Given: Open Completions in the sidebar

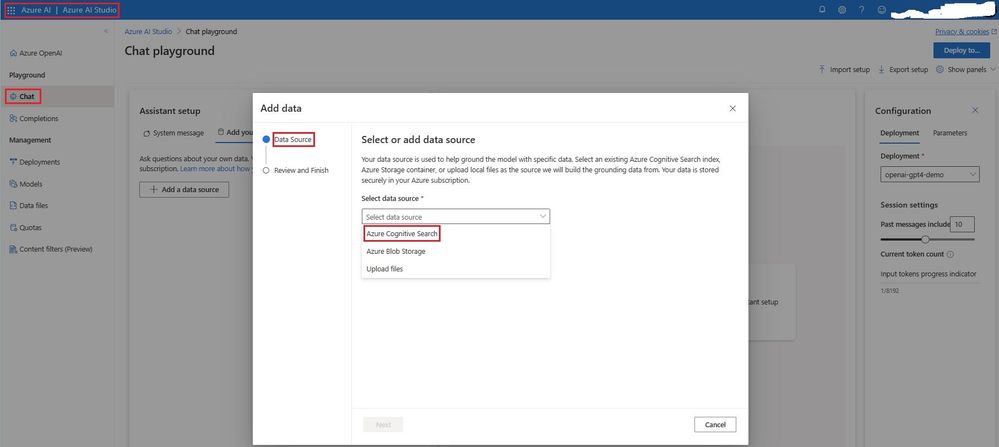Looking at the screenshot, I should tap(34, 118).
